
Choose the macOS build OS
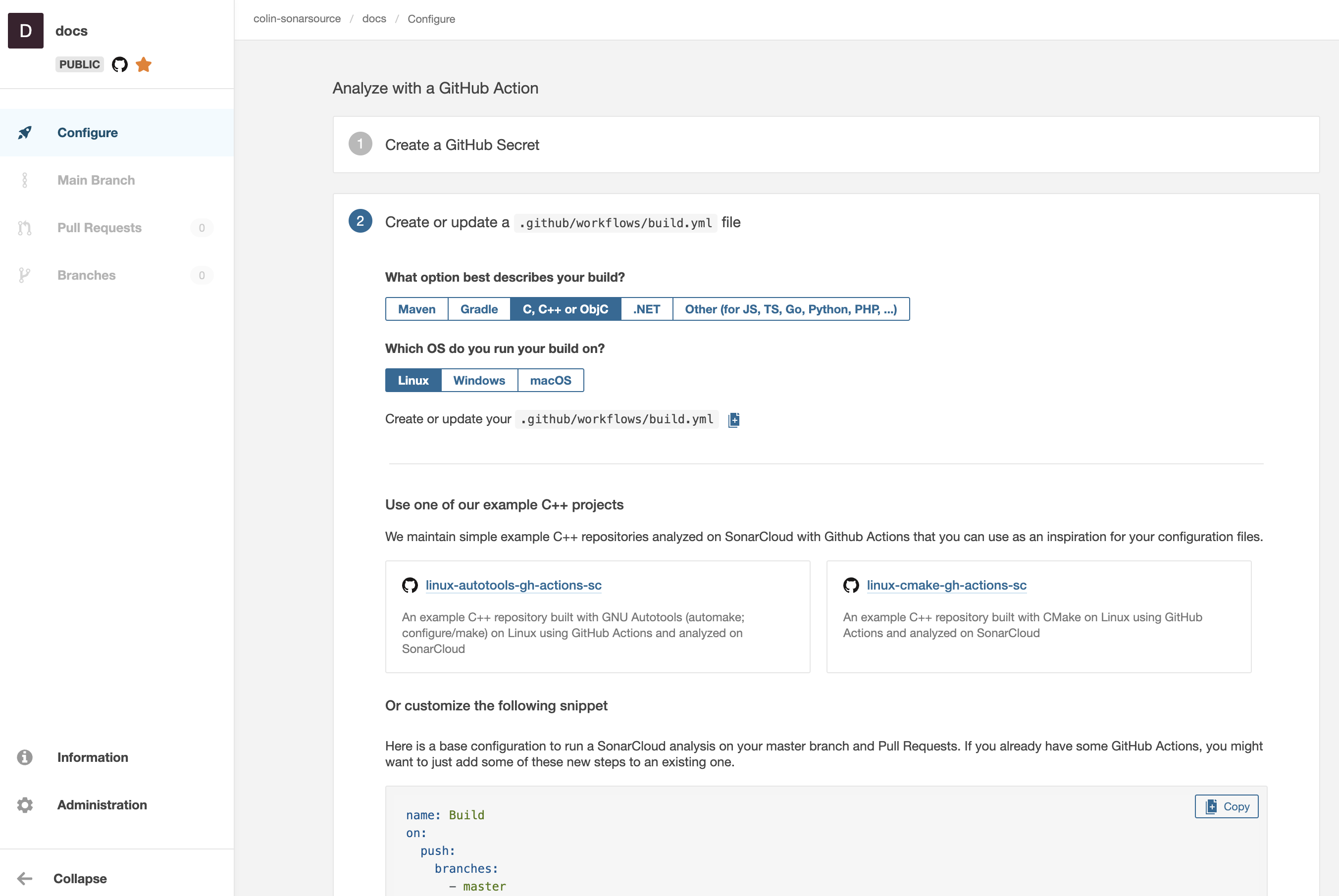[550, 381]
